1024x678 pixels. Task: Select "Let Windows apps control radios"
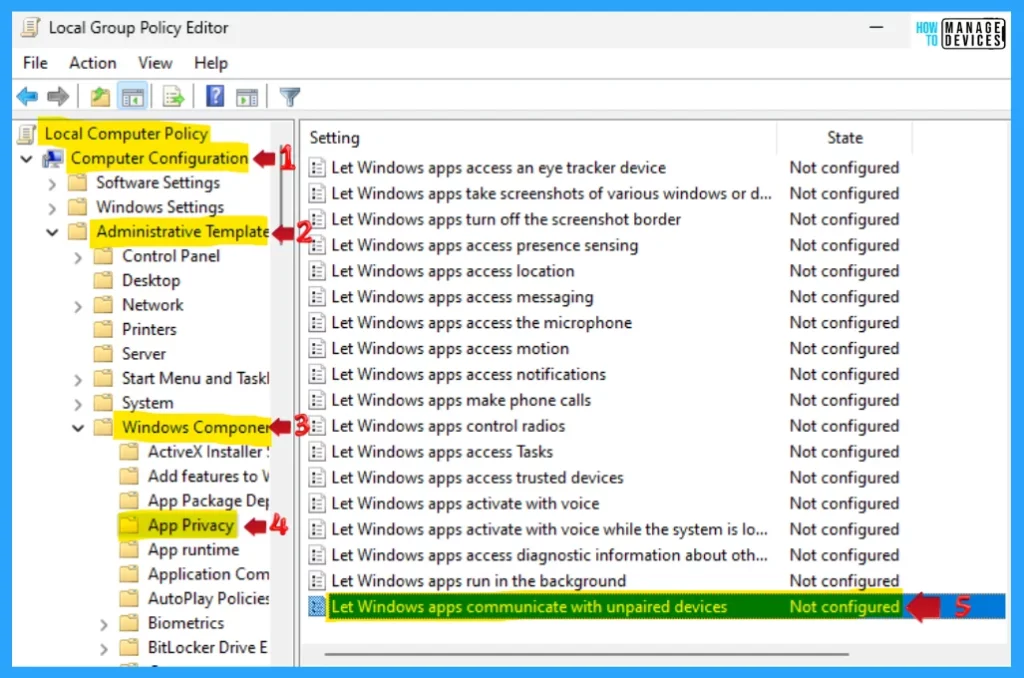coord(448,426)
